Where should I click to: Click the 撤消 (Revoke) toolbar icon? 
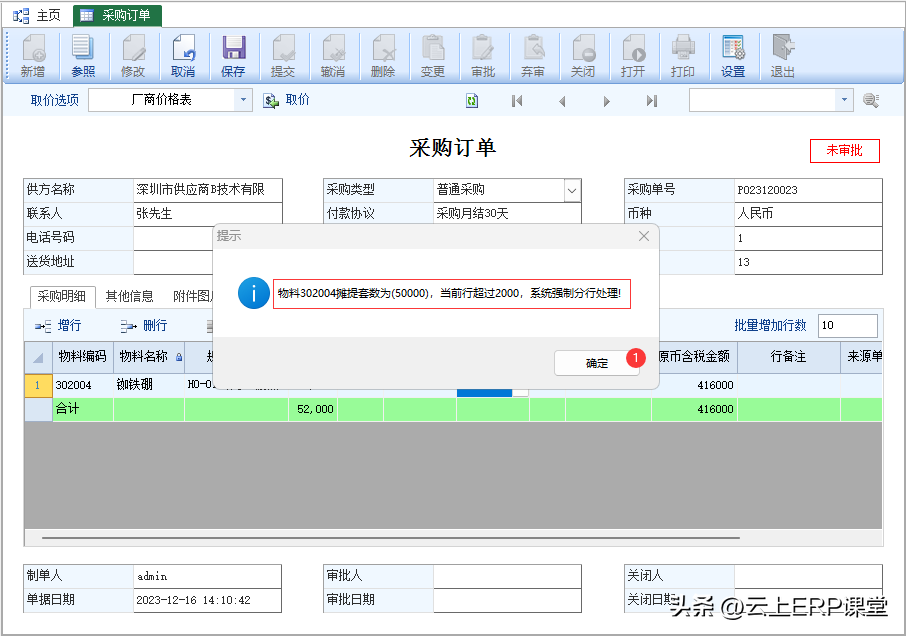333,56
